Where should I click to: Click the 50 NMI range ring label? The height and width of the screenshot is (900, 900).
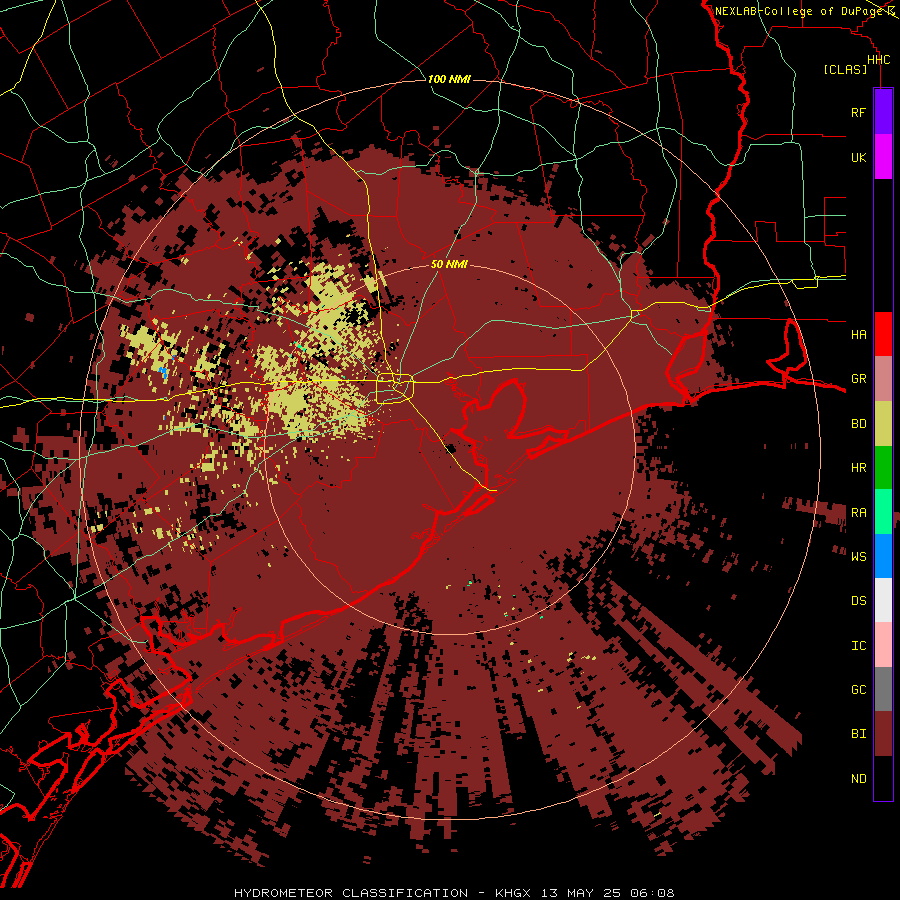point(449,265)
